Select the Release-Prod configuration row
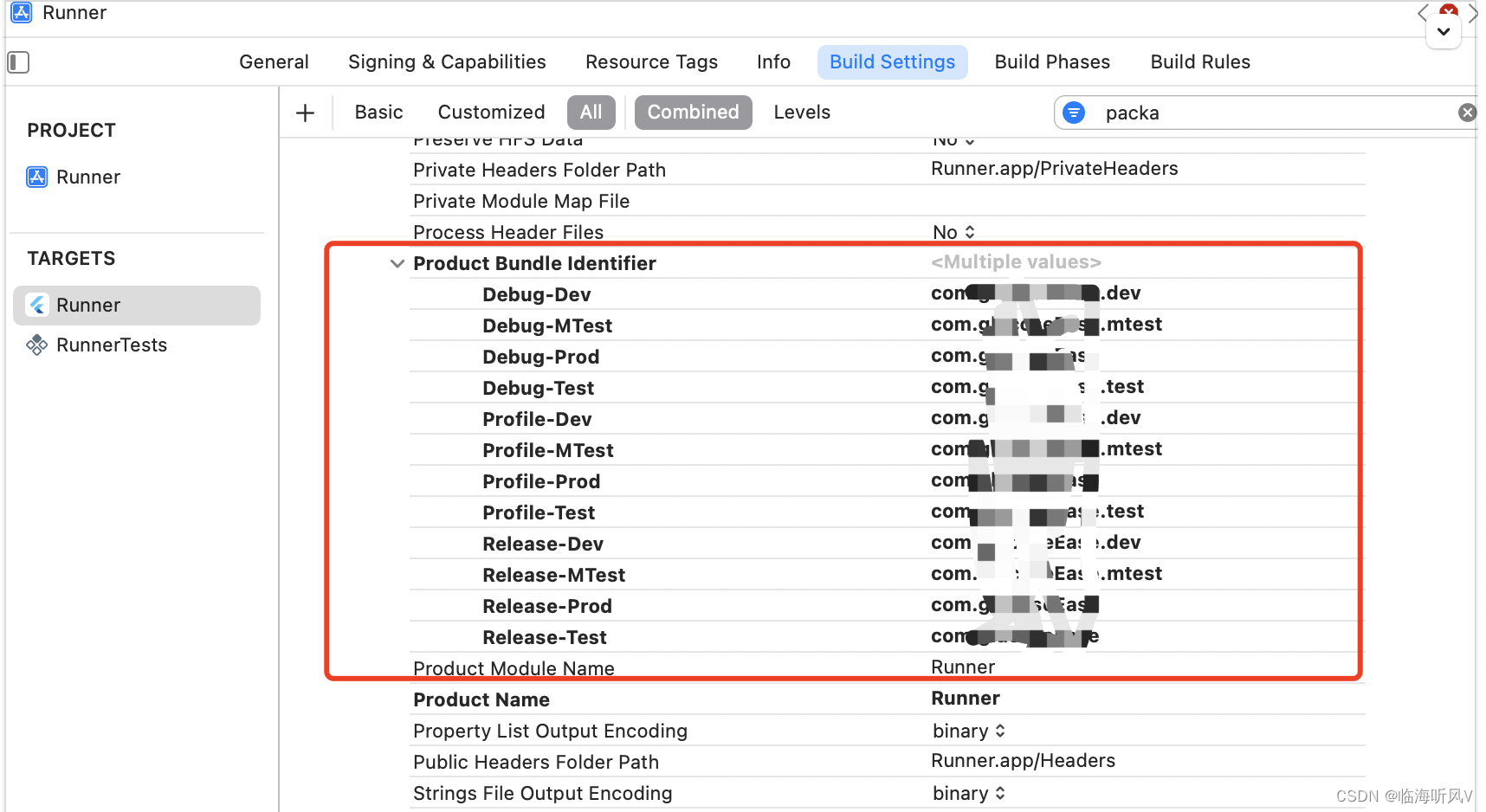The image size is (1486, 812). (x=887, y=606)
